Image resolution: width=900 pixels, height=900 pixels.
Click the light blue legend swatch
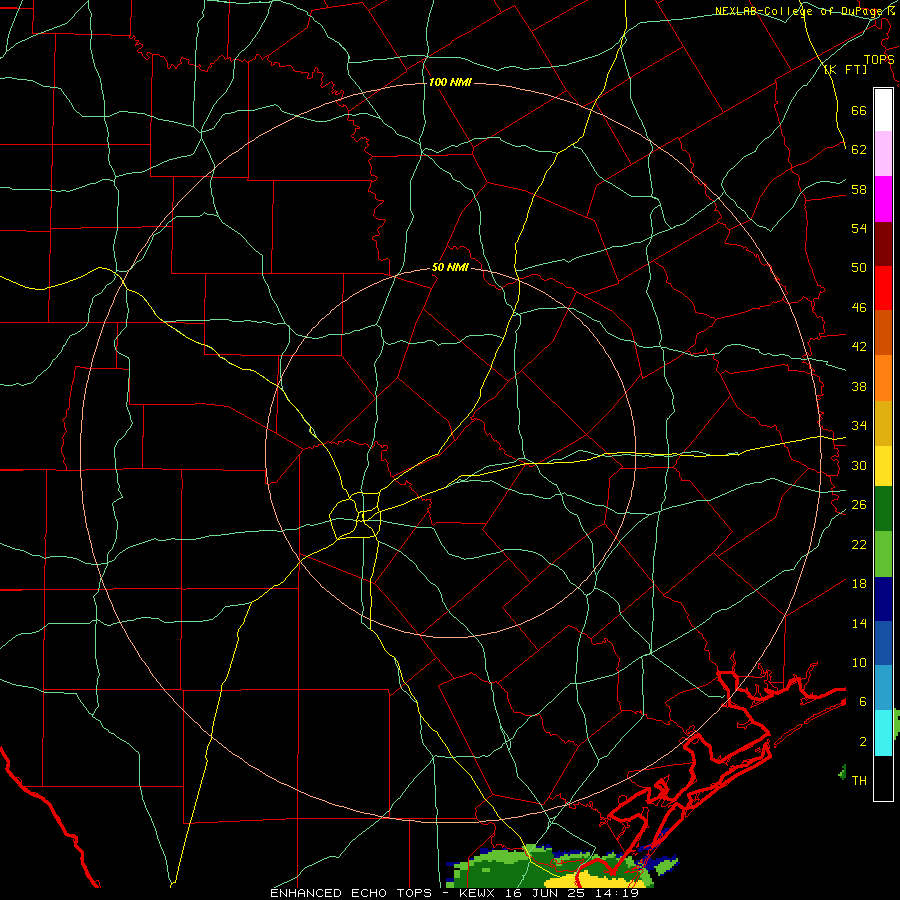click(883, 688)
